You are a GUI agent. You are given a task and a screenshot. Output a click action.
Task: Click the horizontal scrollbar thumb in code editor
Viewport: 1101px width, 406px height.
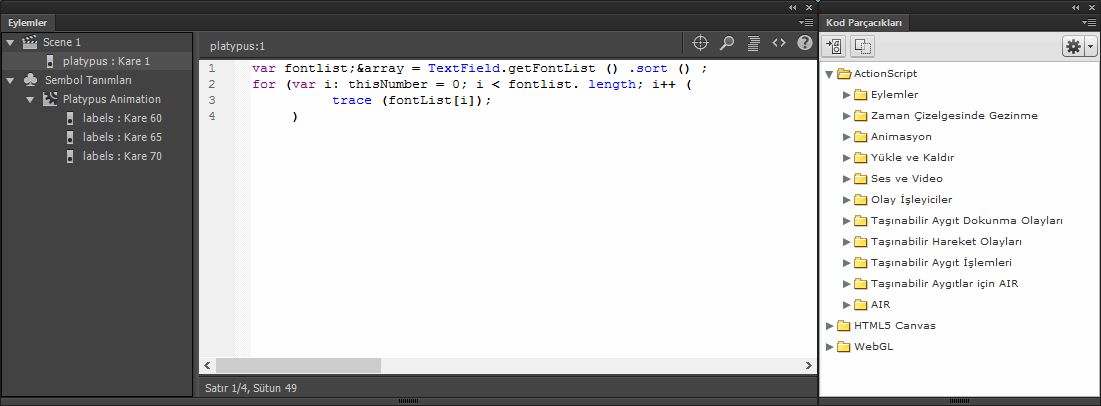point(298,365)
